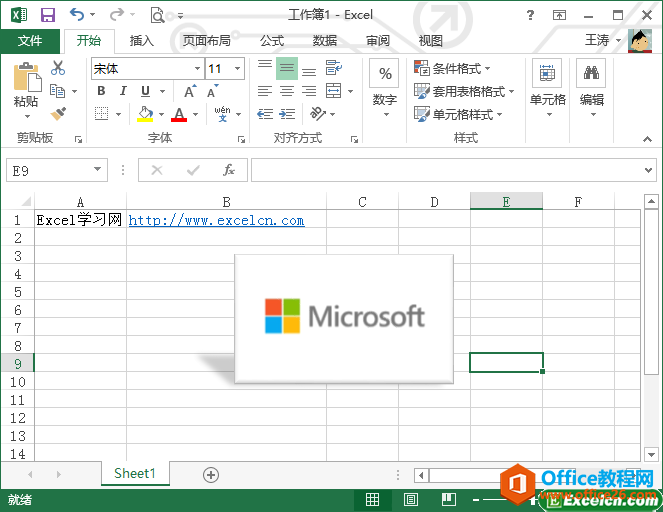
Task: Click the Cut scissors icon
Action: (58, 68)
